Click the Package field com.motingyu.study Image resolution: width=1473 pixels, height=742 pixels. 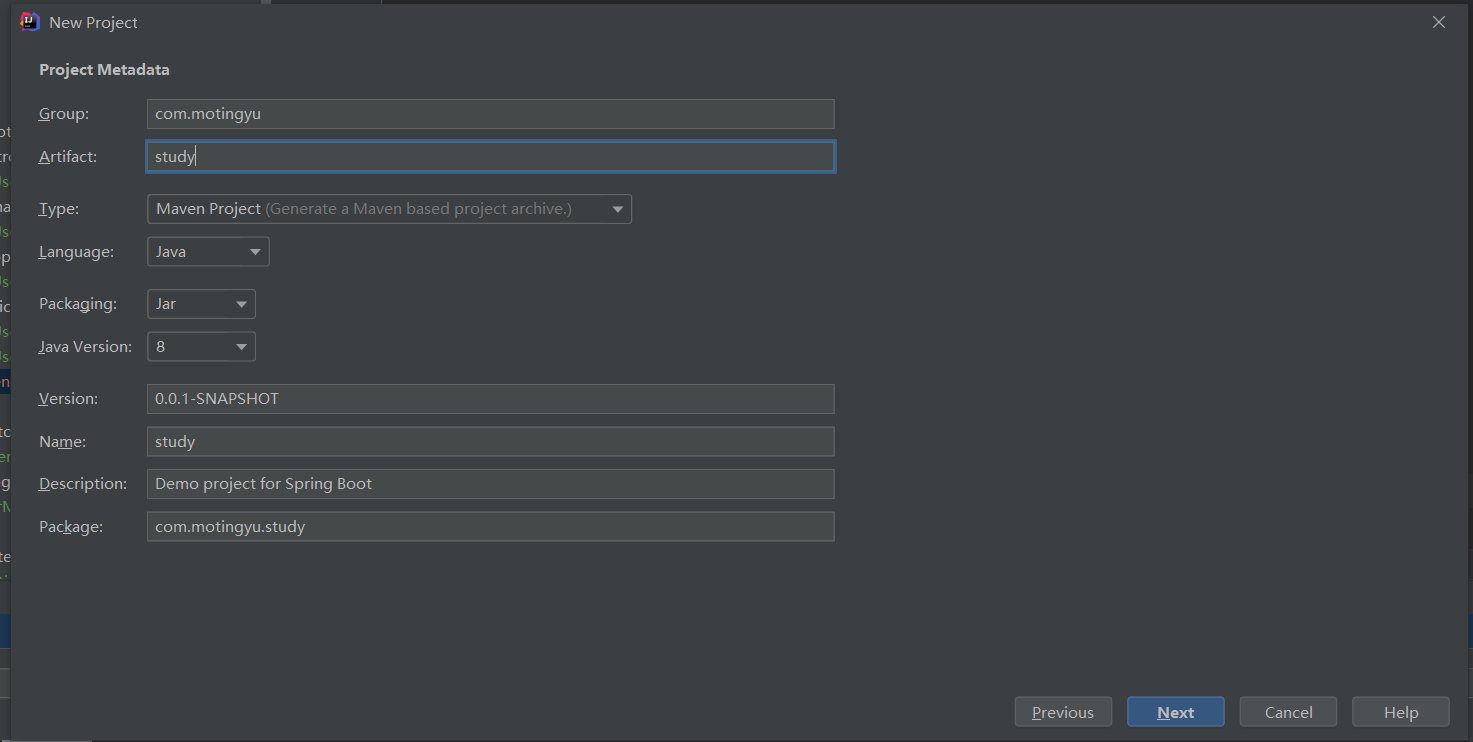[x=490, y=527]
